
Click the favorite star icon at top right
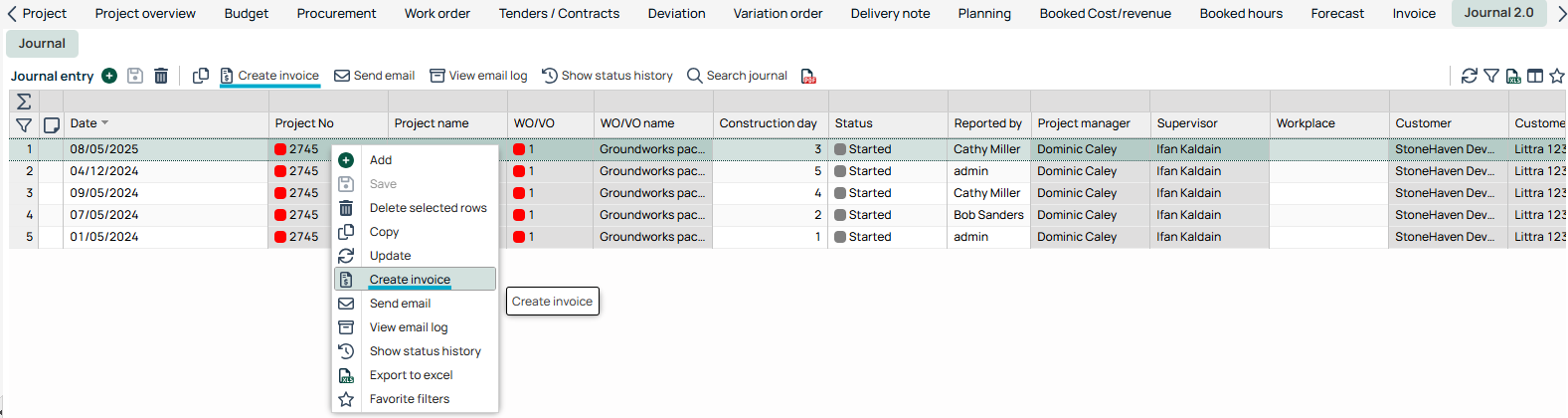pyautogui.click(x=1557, y=76)
